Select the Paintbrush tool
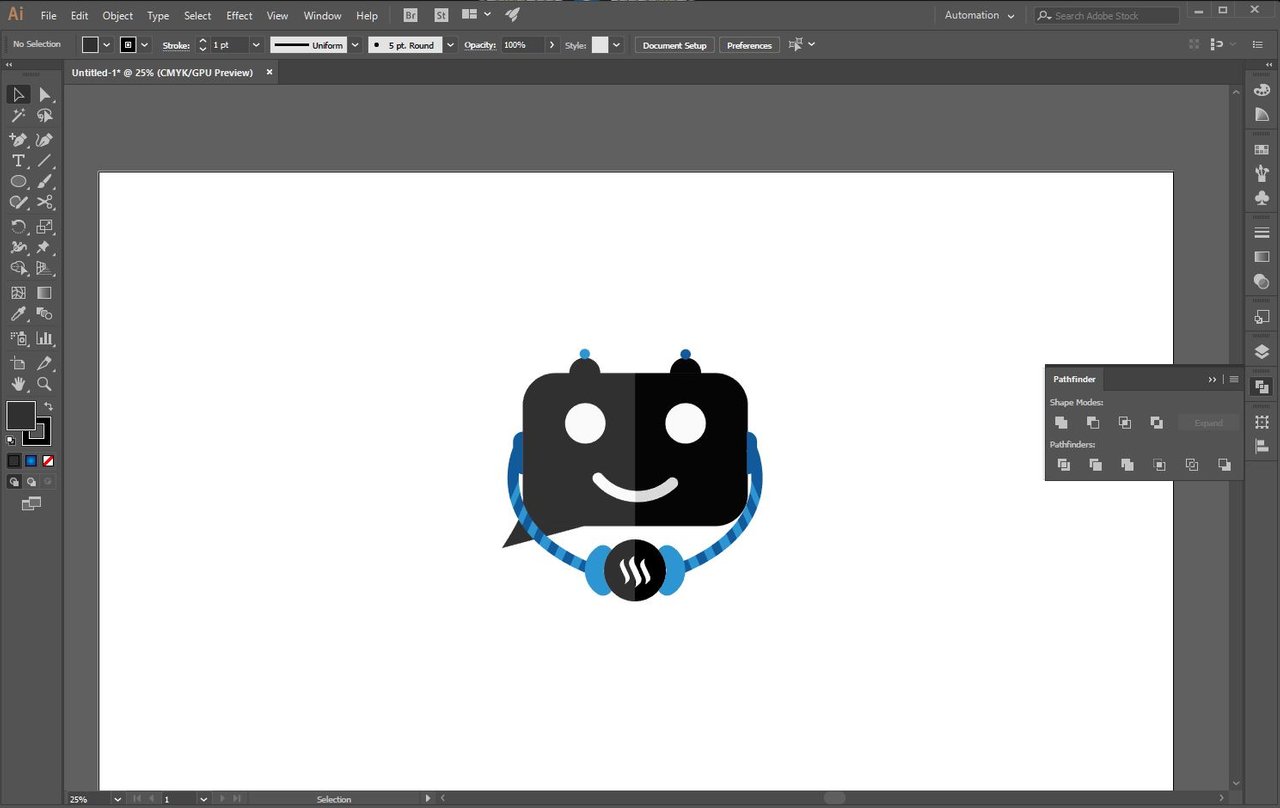Image resolution: width=1280 pixels, height=808 pixels. pyautogui.click(x=44, y=182)
